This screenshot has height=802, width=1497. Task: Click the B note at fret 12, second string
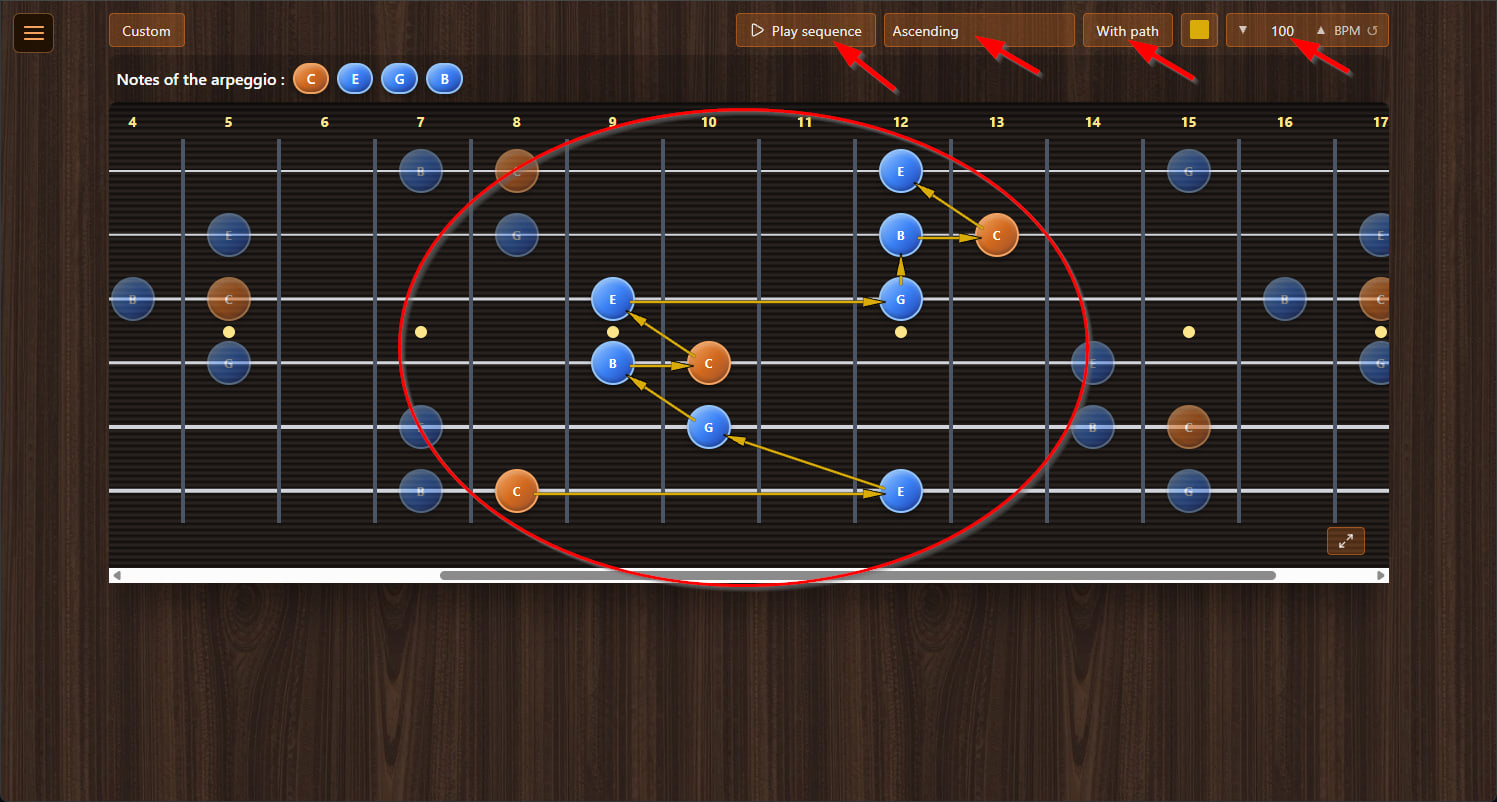901,235
